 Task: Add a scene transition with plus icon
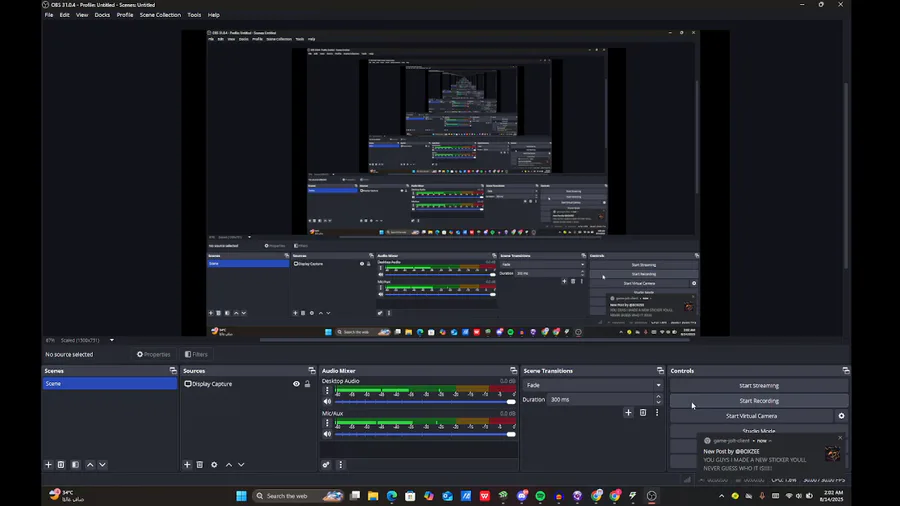click(x=628, y=412)
